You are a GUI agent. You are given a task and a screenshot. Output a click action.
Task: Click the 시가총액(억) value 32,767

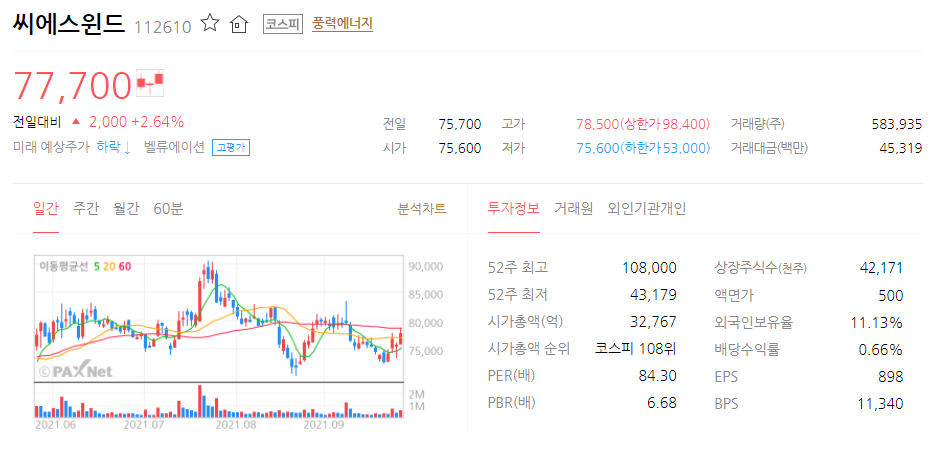(653, 322)
